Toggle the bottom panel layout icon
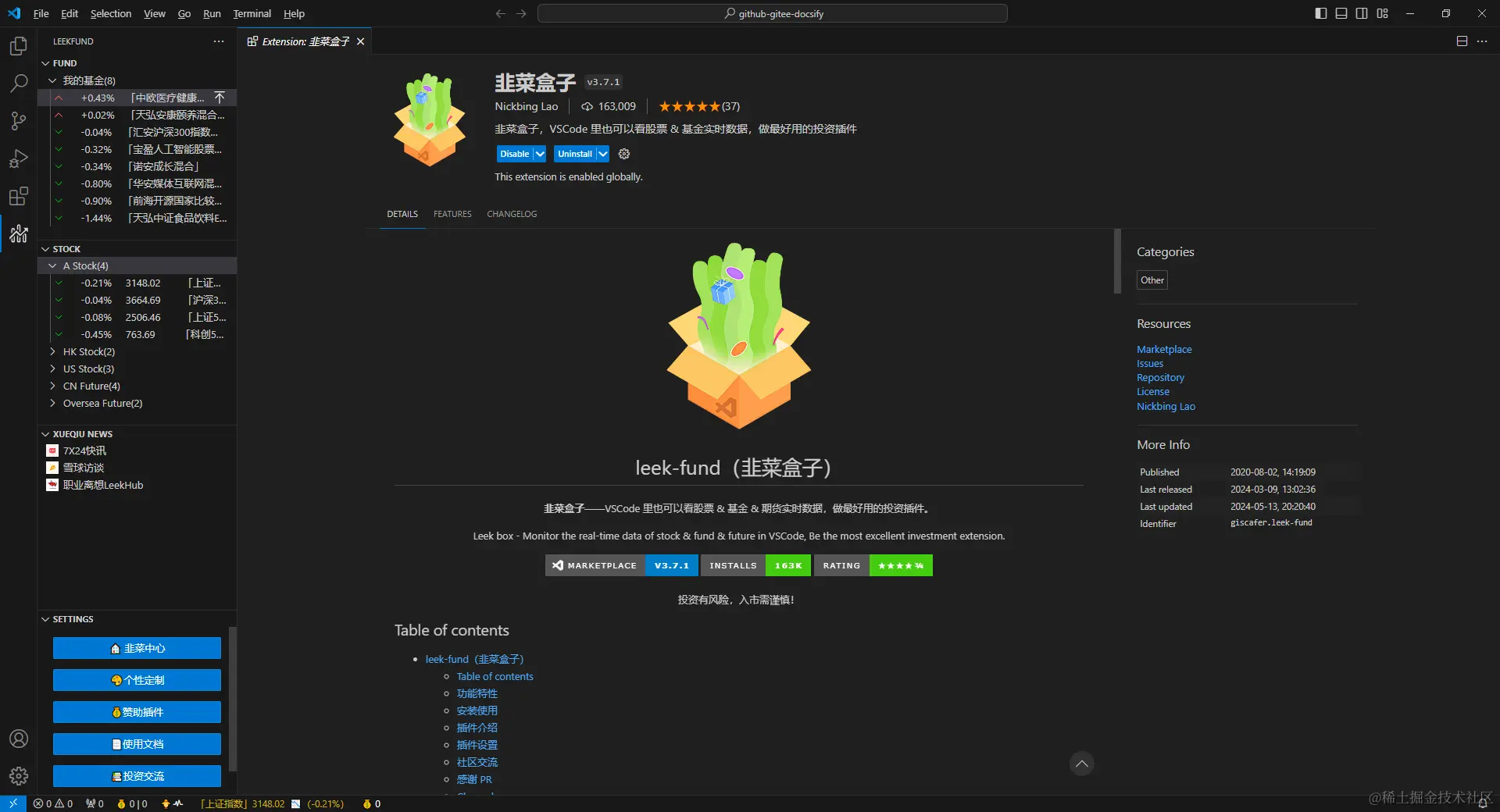Screen dimensions: 1500x812 point(1341,13)
